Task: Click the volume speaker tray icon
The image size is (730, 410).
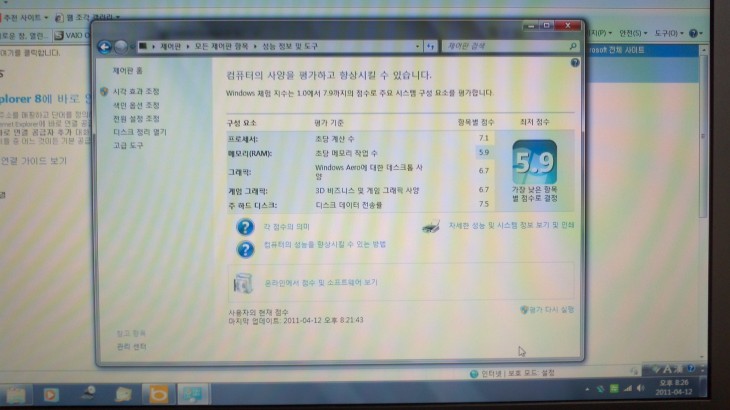Action: point(641,389)
